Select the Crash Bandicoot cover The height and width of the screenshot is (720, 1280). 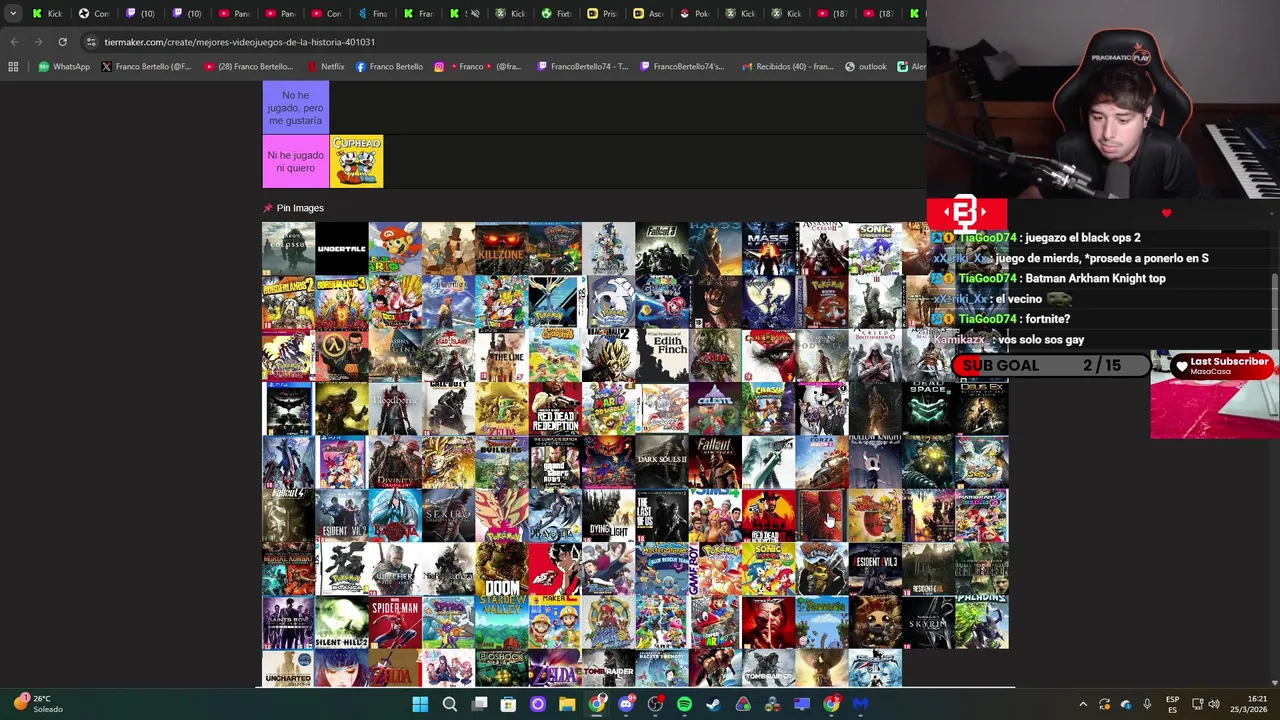(x=768, y=409)
